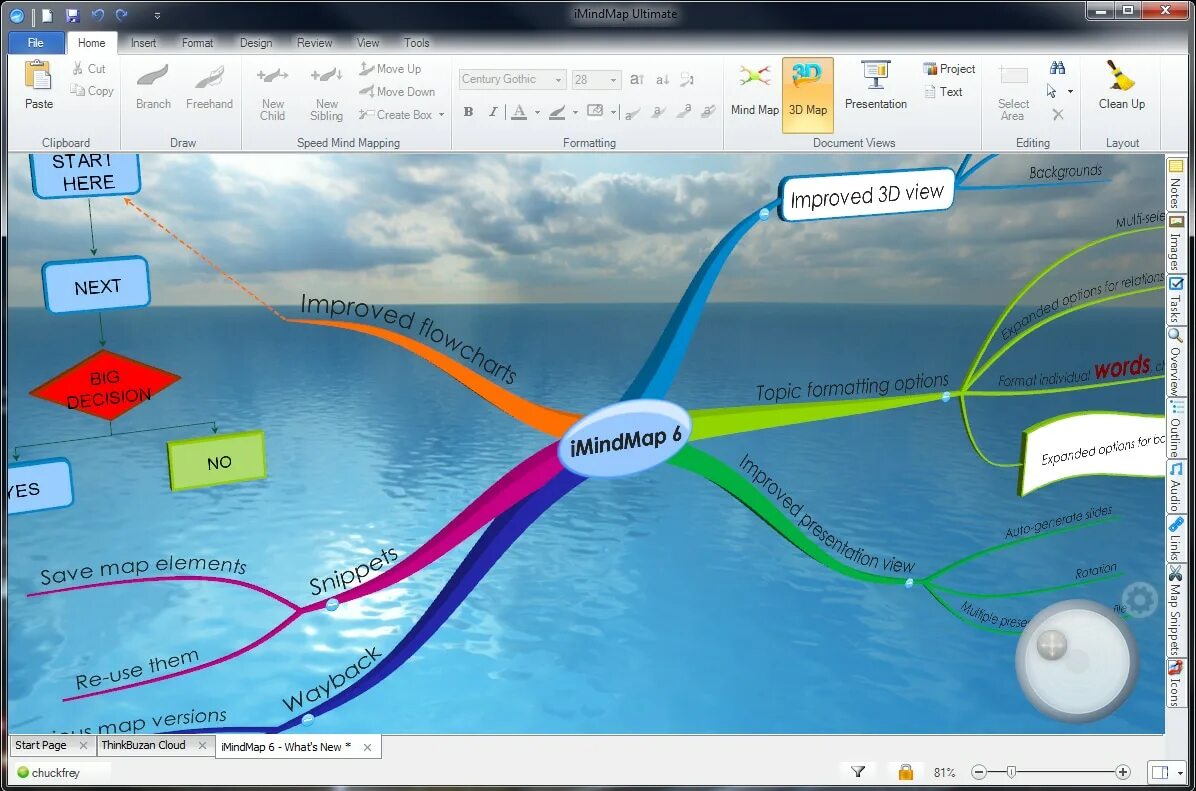The height and width of the screenshot is (791, 1196).
Task: Select the Branch drawing tool
Action: (x=153, y=86)
